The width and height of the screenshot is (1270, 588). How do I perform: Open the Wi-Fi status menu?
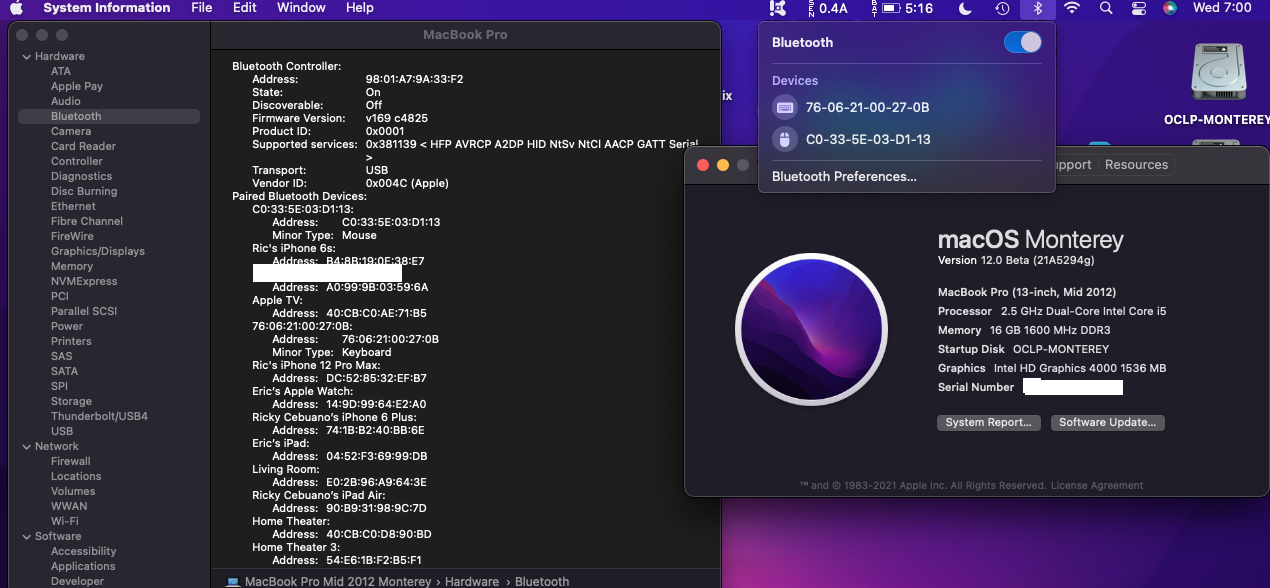point(1072,8)
